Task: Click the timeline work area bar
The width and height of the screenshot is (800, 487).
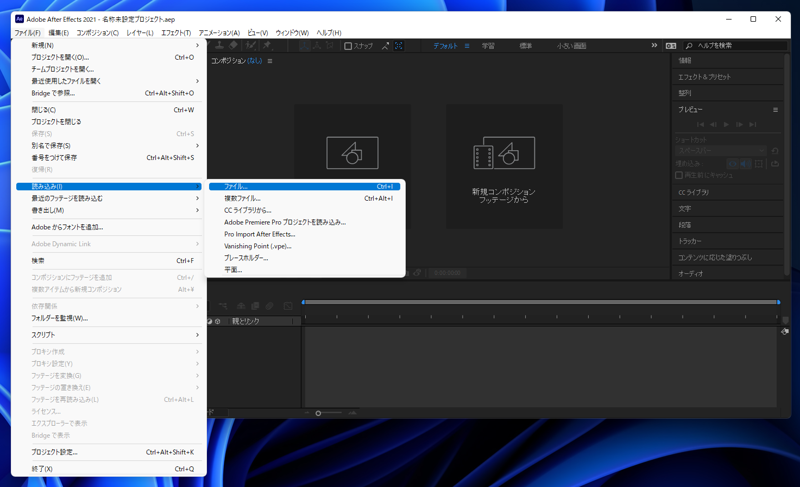Action: (x=541, y=302)
